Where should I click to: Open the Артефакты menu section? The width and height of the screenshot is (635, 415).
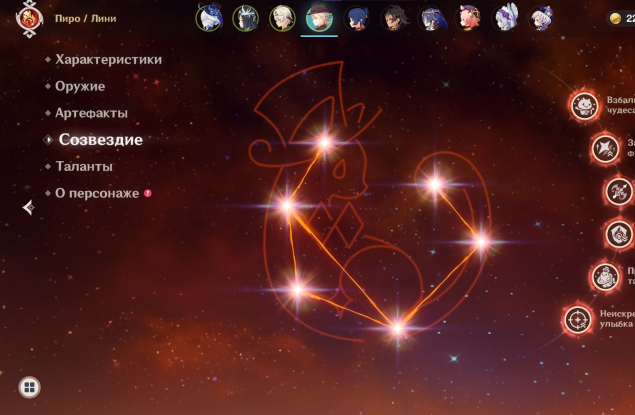pos(91,113)
